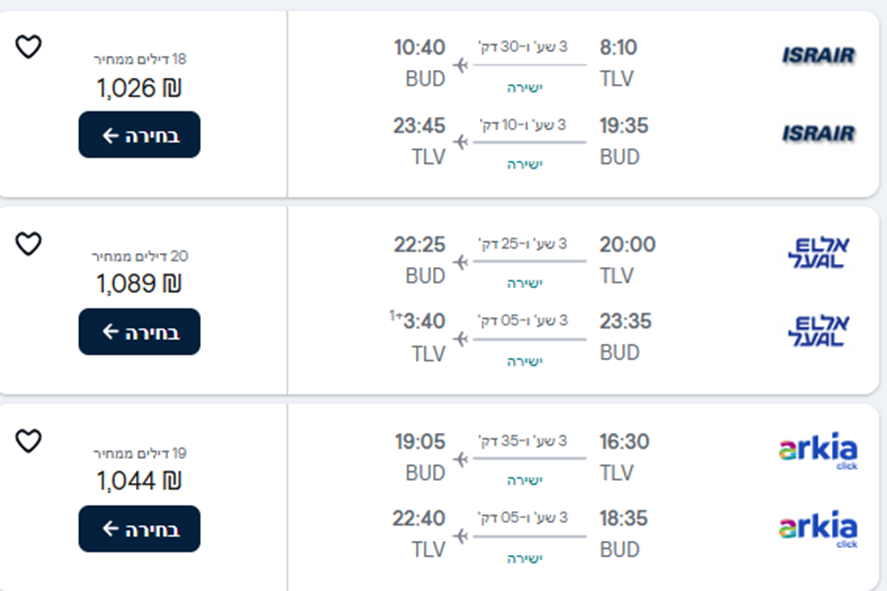Click Arkia logo on 16:30 outbound flight
Image resolution: width=887 pixels, height=591 pixels.
[x=818, y=451]
